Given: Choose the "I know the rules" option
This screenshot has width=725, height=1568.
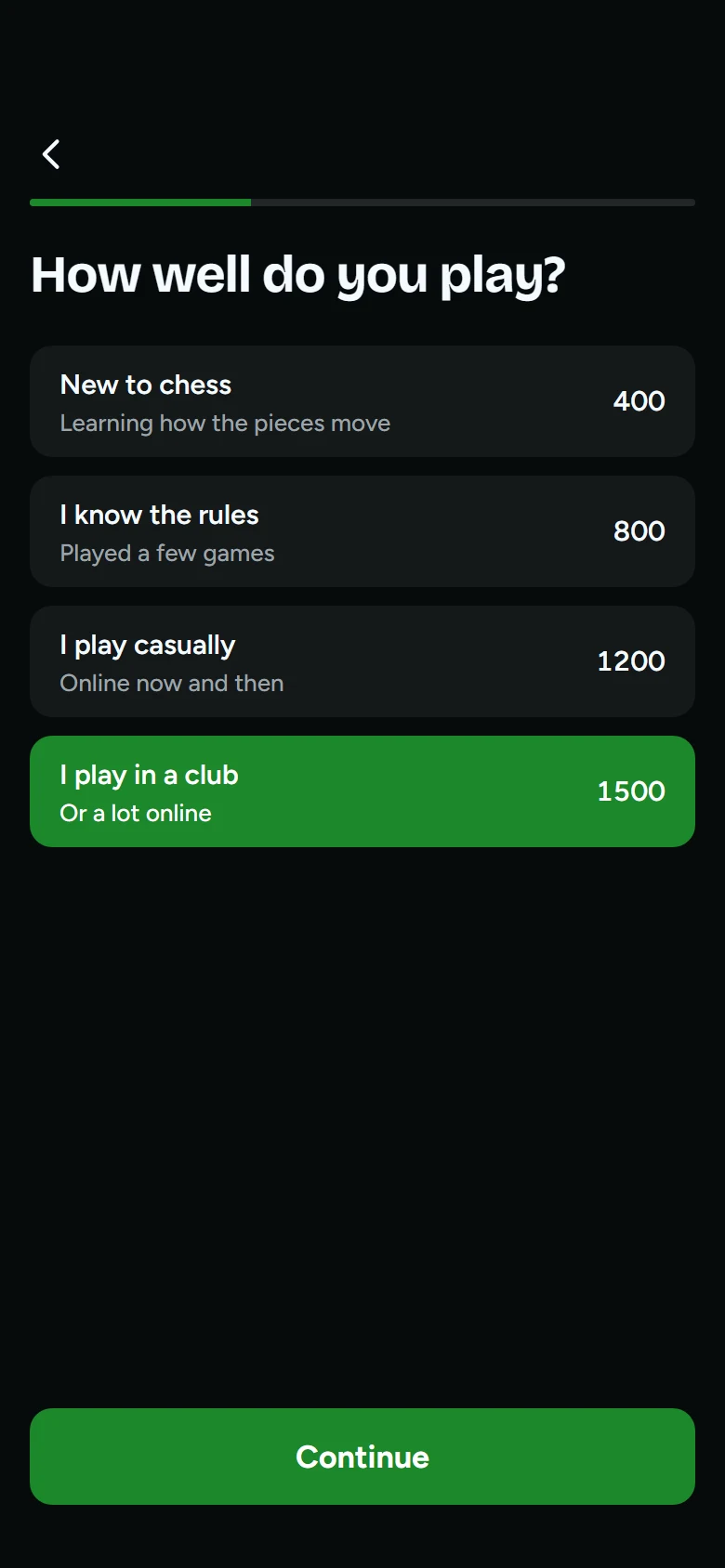Looking at the screenshot, I should coord(362,531).
